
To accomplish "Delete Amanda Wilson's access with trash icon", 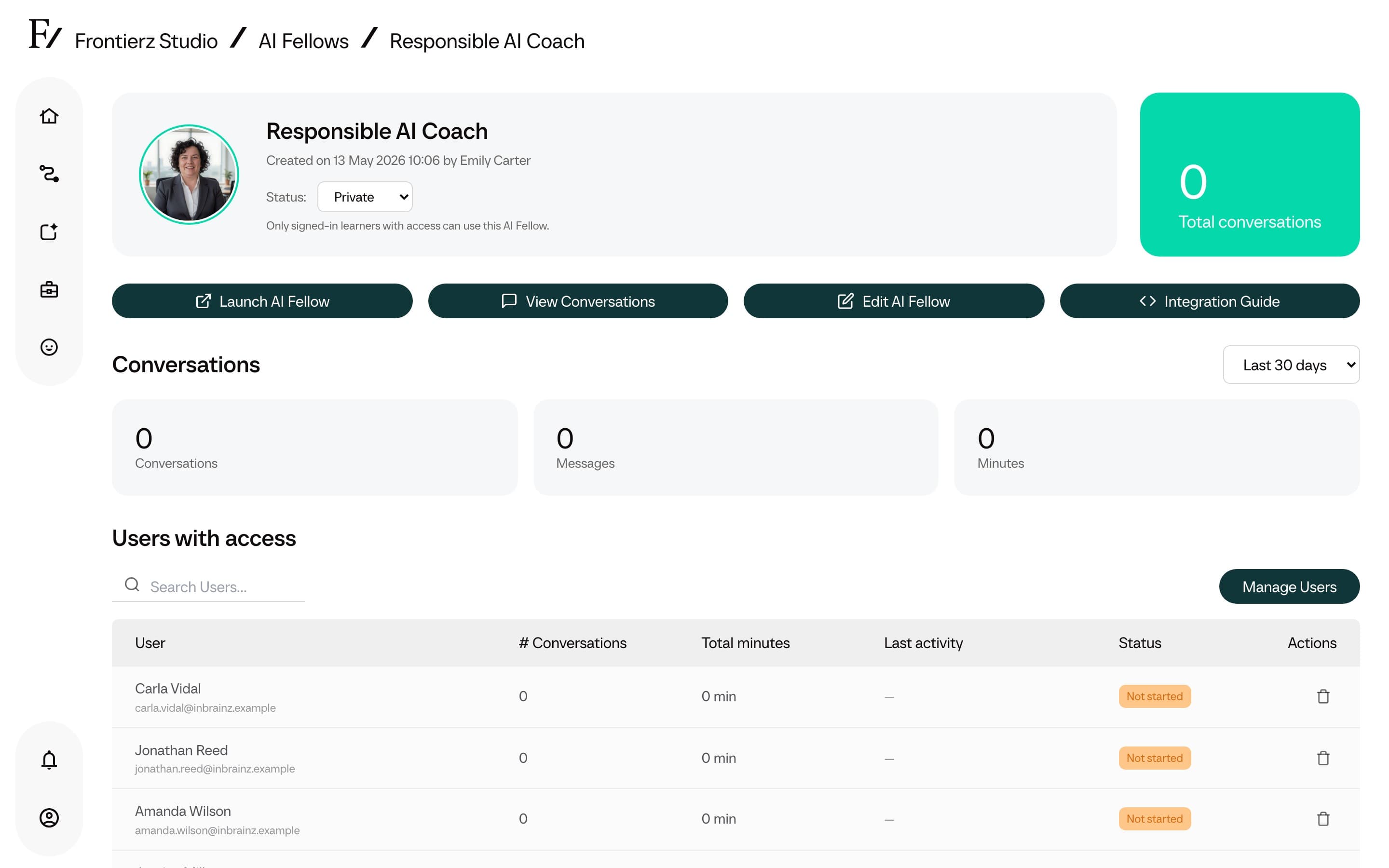I will [1323, 819].
